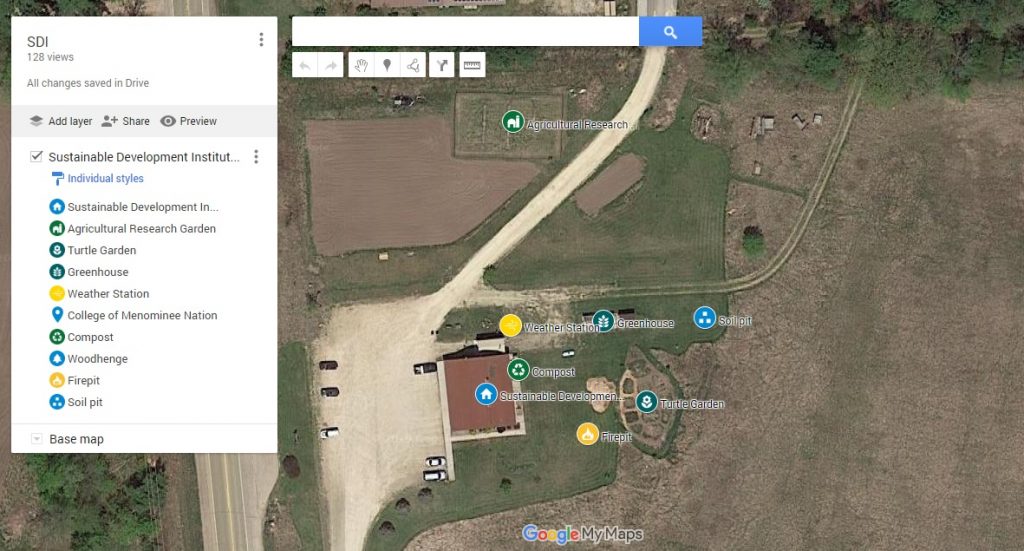1024x551 pixels.
Task: Select the Draw a line tool
Action: point(413,65)
